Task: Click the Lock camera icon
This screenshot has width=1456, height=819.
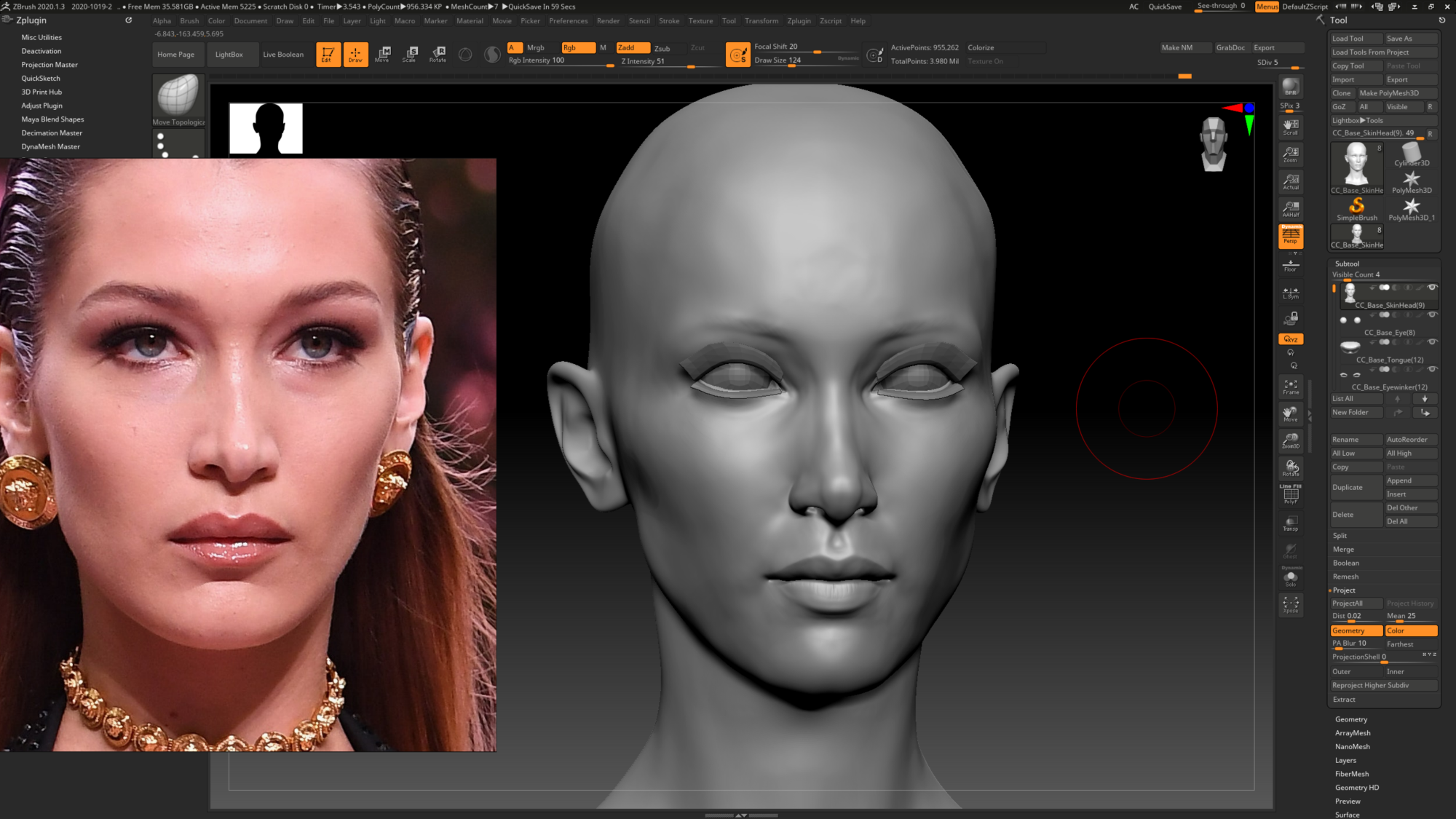Action: click(x=1290, y=318)
